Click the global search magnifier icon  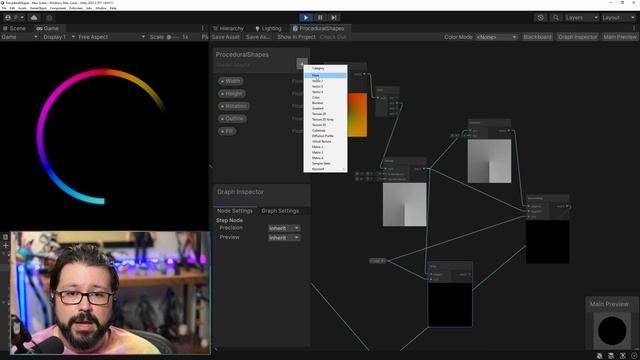click(556, 18)
